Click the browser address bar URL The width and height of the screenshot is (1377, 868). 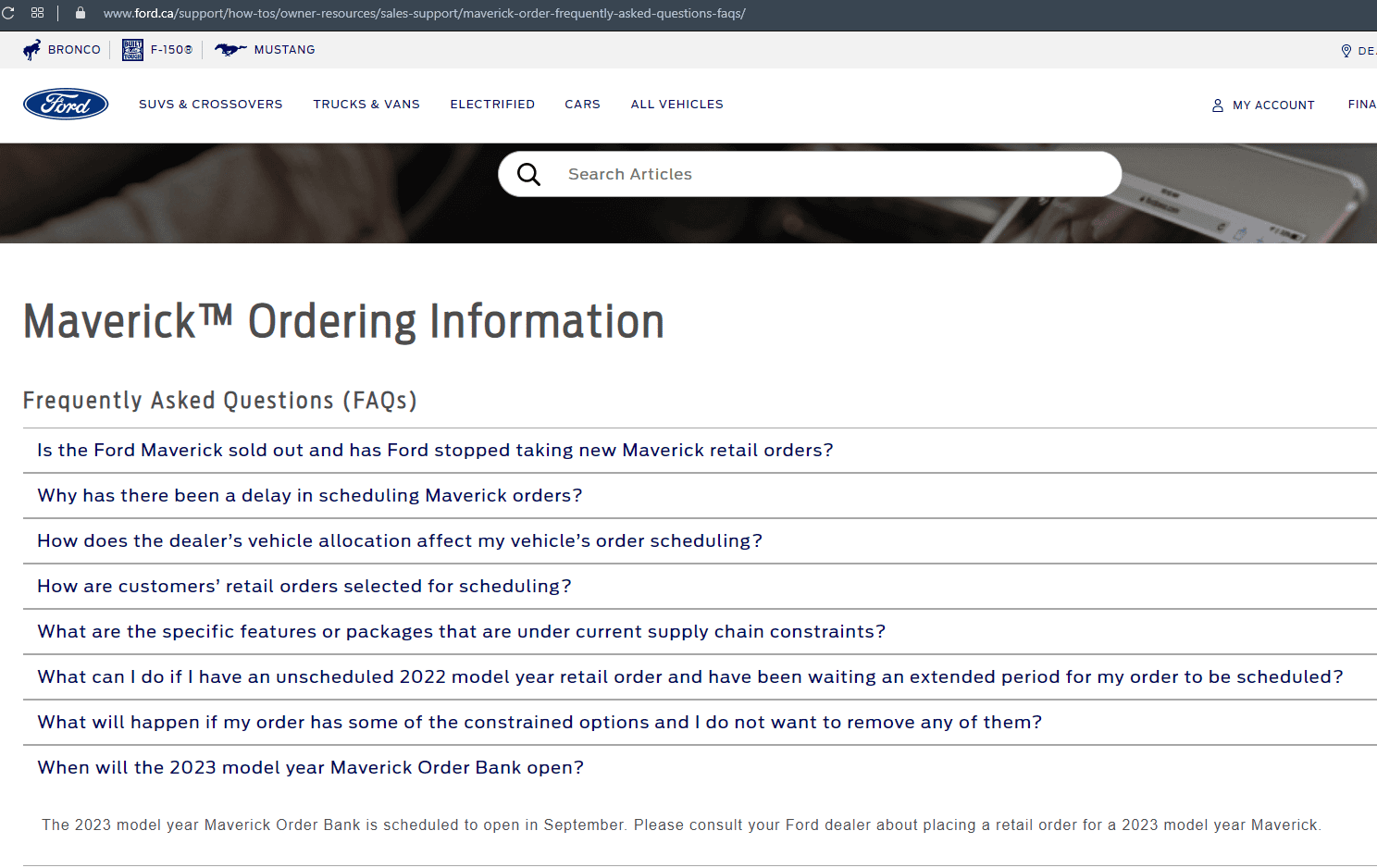424,13
